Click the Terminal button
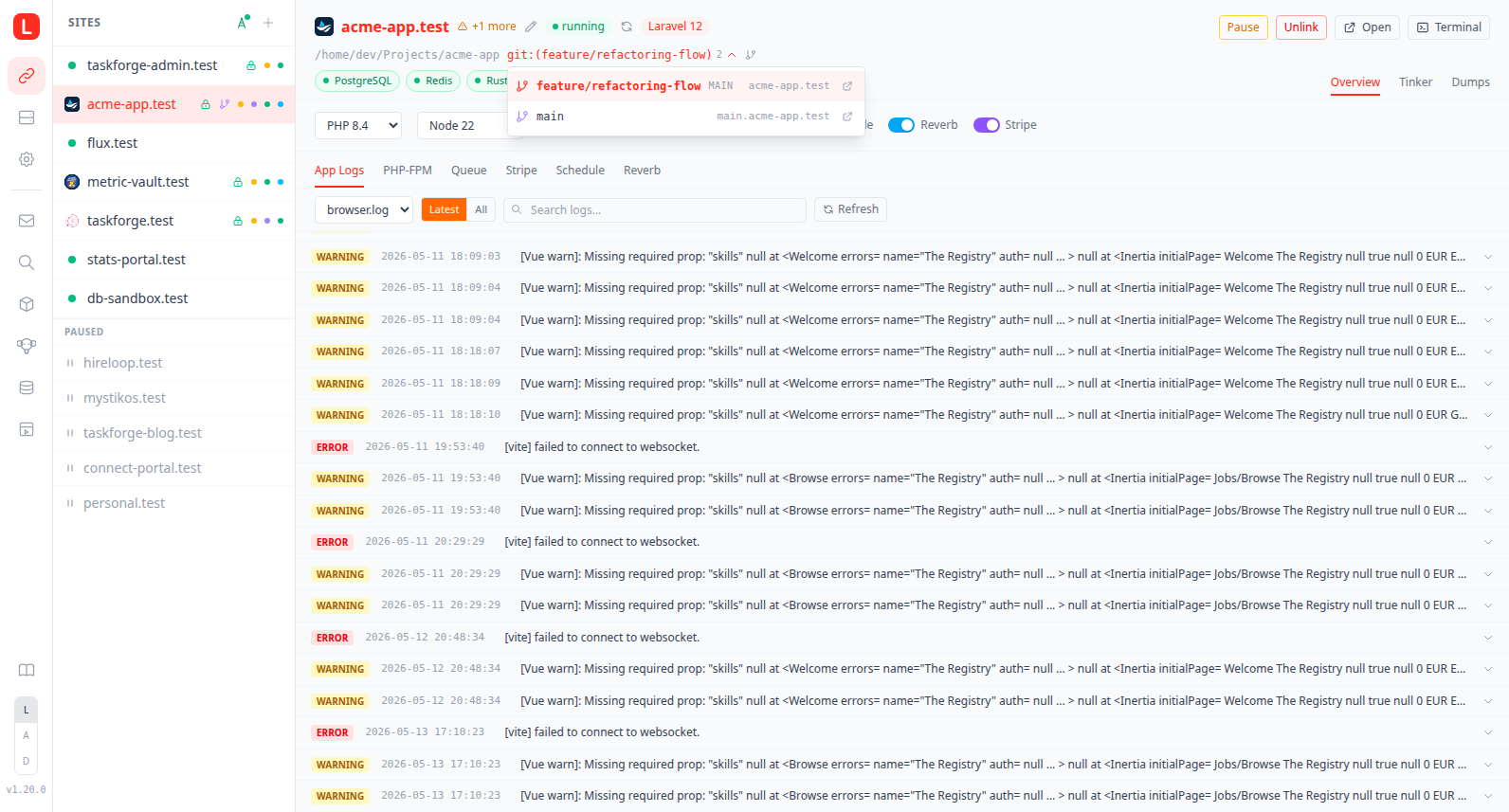Screen dimensions: 1509x812 point(1448,27)
